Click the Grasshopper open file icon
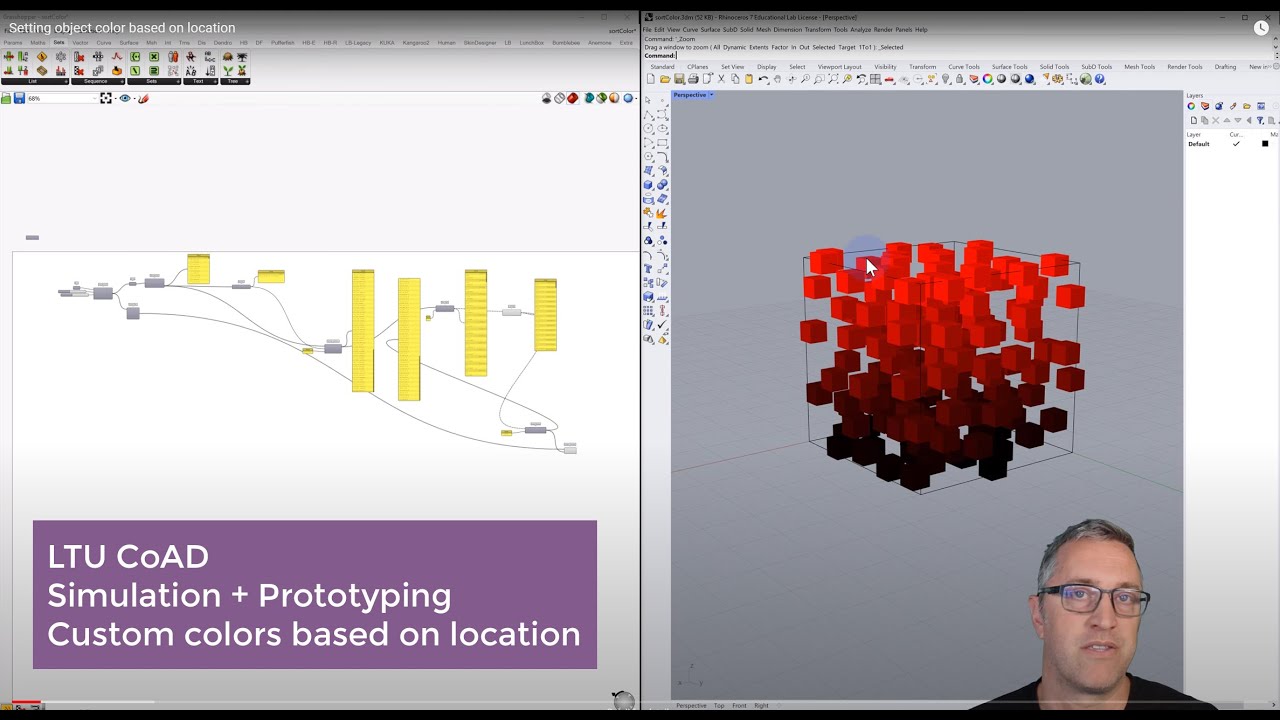 click(x=6, y=98)
